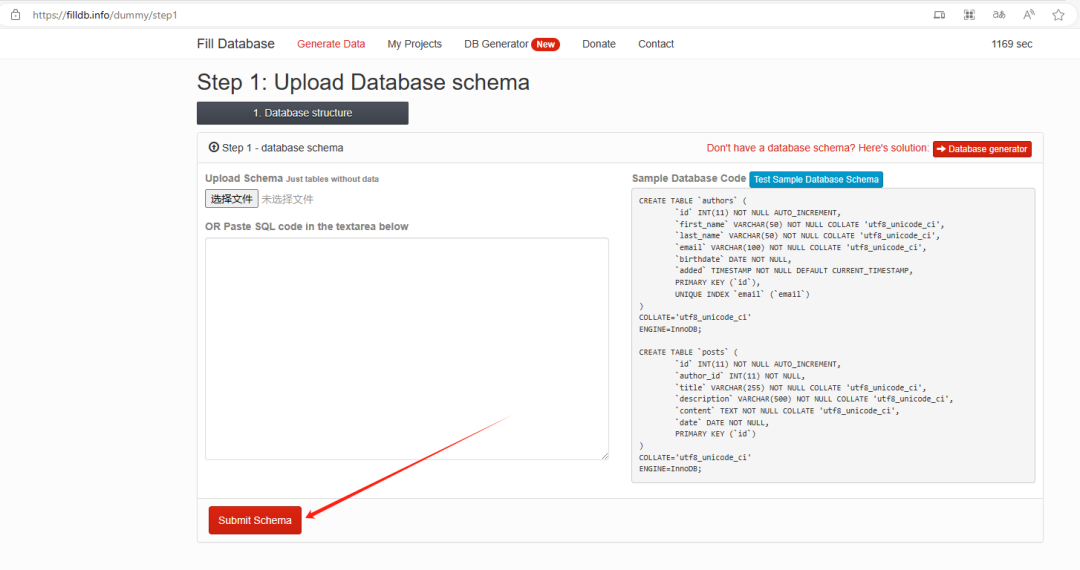Bookmark page with the star icon
Image resolution: width=1080 pixels, height=570 pixels.
coord(1059,14)
